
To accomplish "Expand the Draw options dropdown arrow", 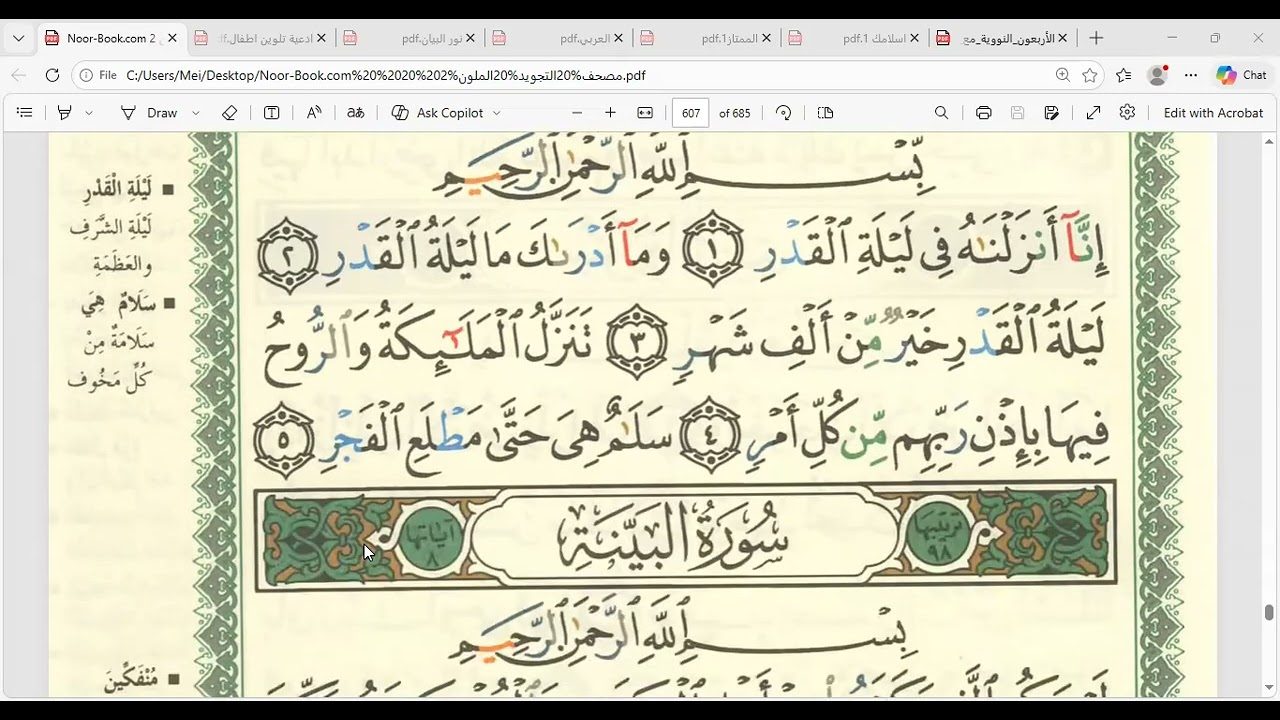I will click(196, 113).
